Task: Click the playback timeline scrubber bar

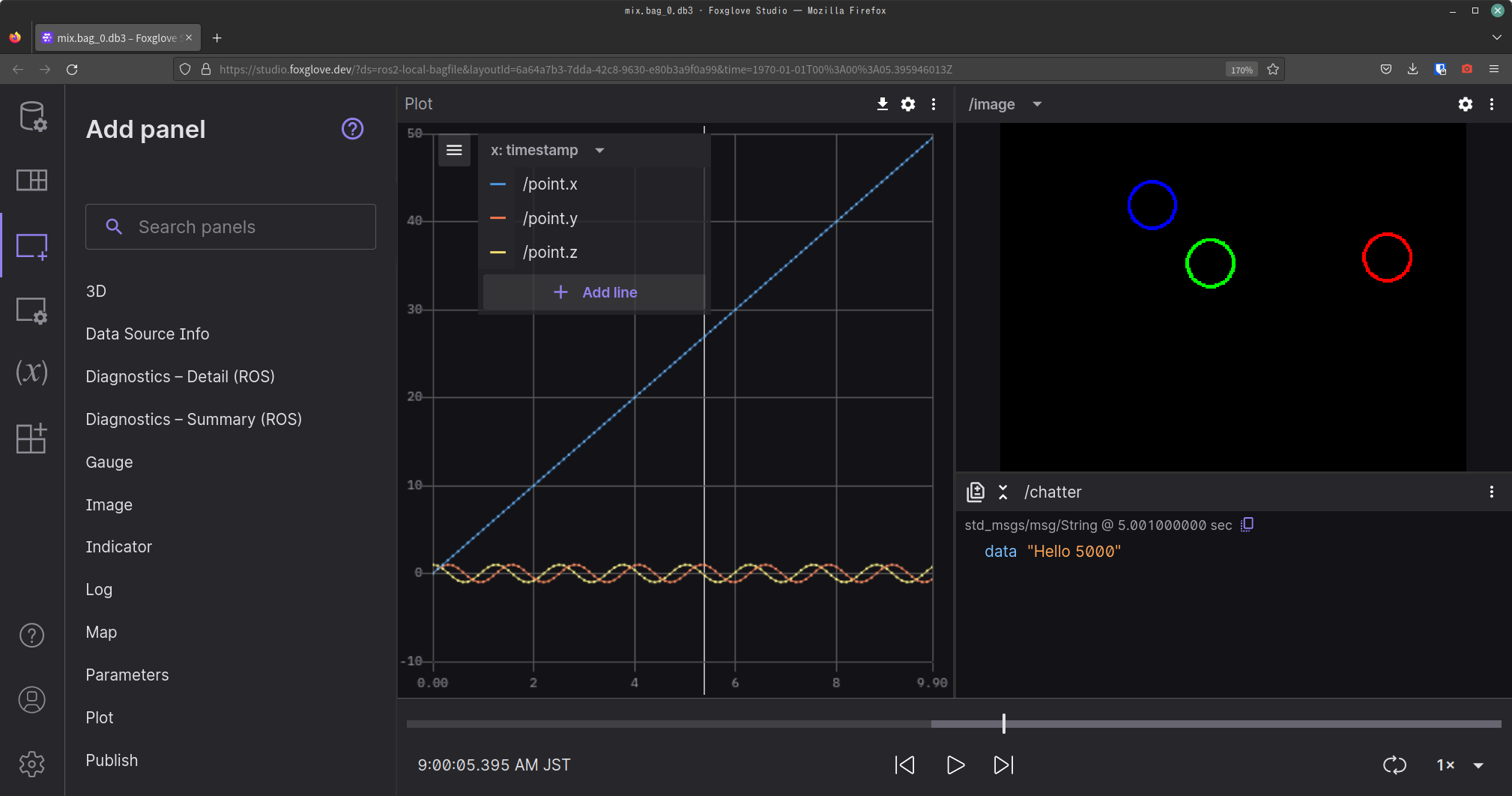Action: (x=953, y=724)
